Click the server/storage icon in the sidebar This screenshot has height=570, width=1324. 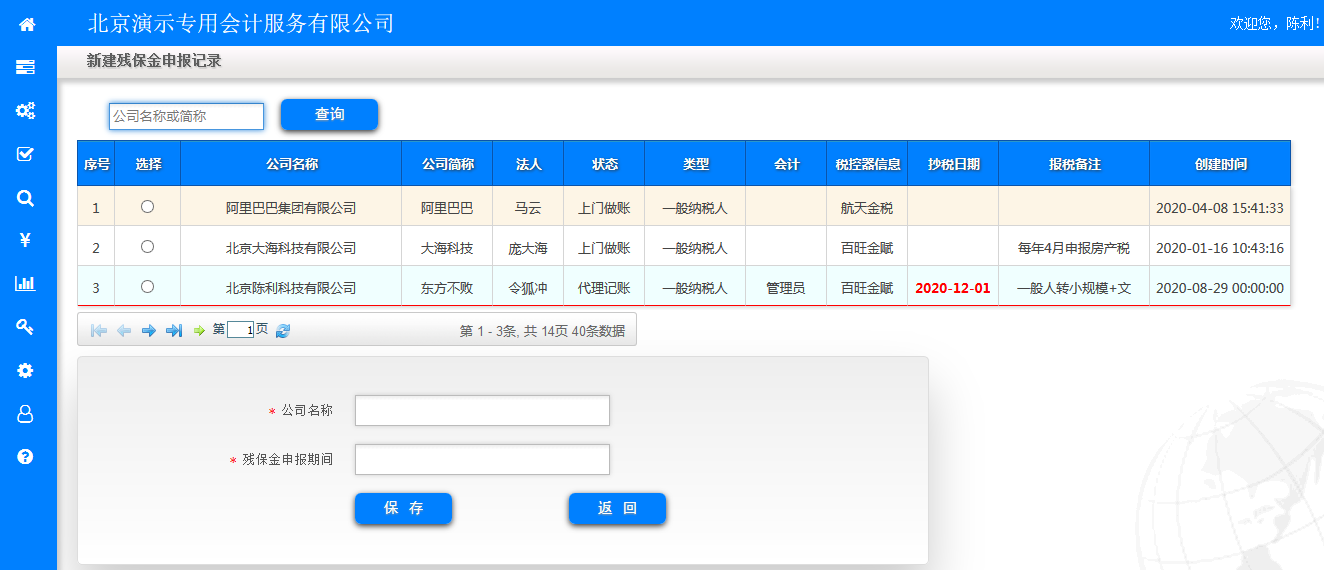pos(25,67)
